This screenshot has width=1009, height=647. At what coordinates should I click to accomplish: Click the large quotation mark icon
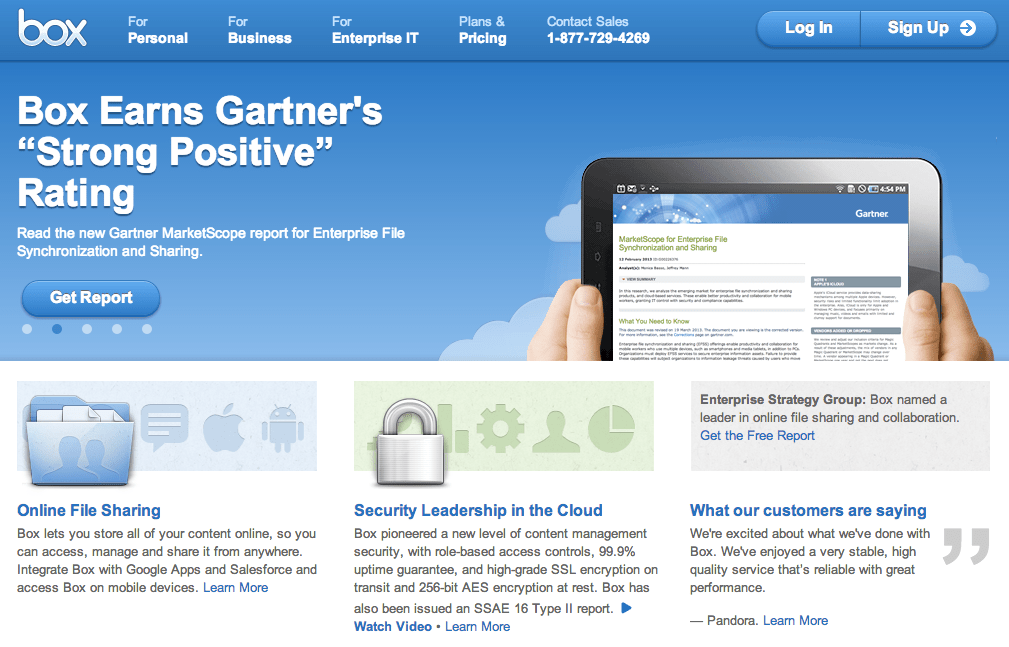tap(966, 547)
